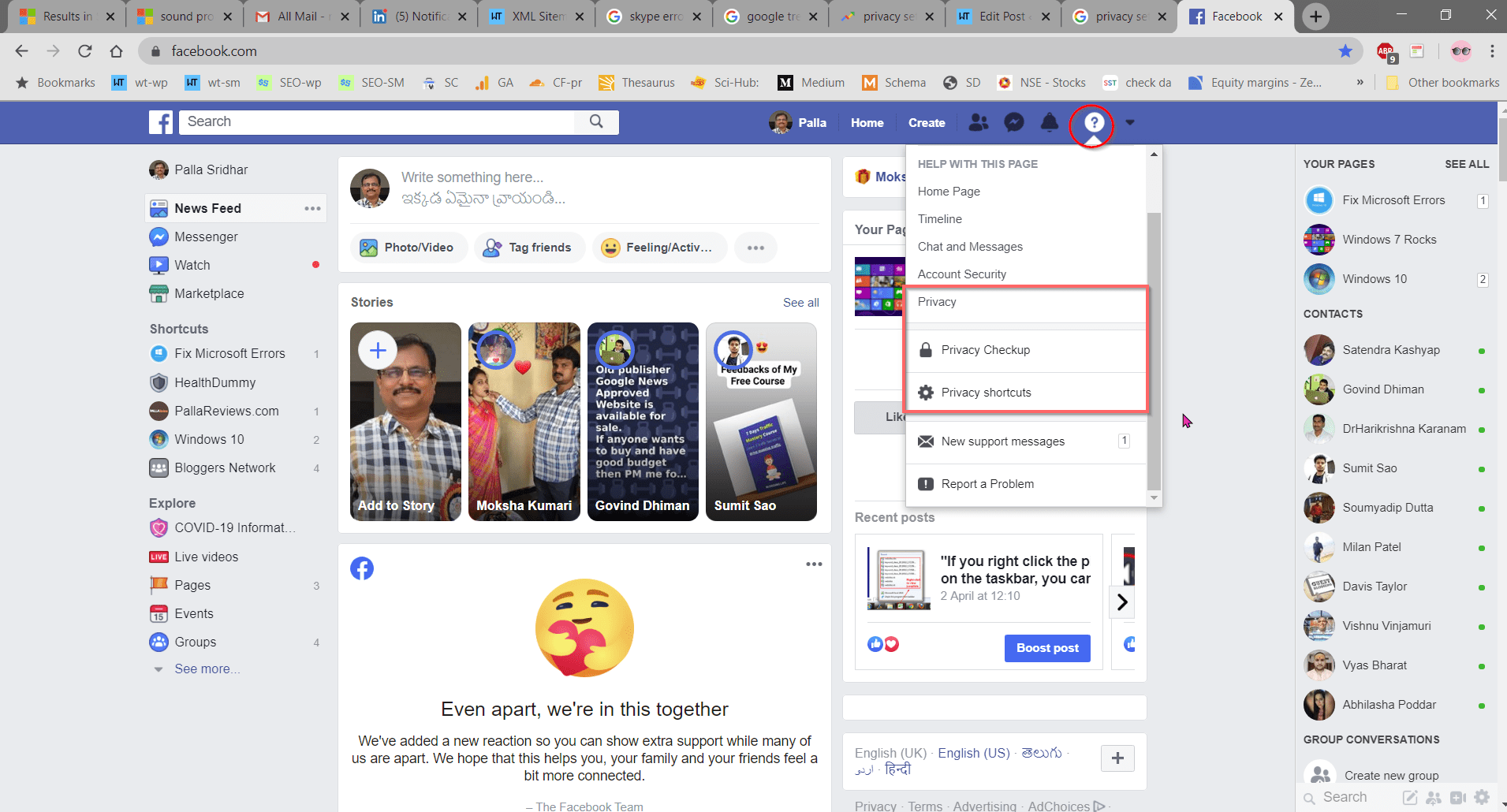Go to browser home page

[116, 51]
